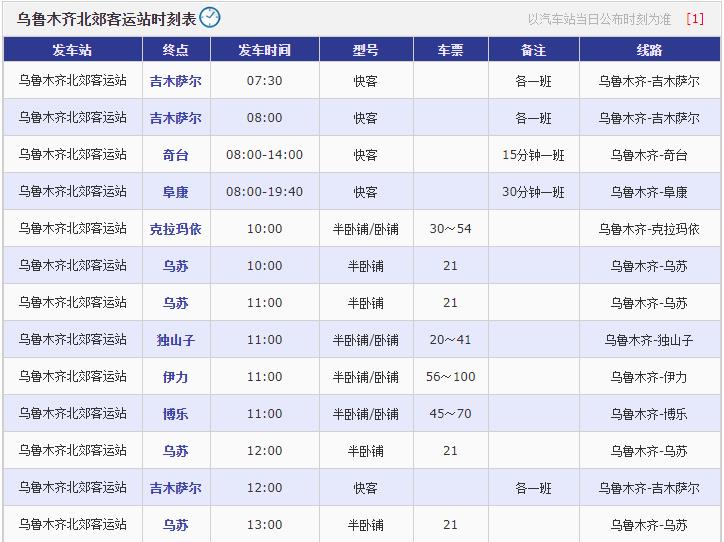Open the 乌苏 link in the 11:00 row
This screenshot has width=724, height=542.
coord(175,303)
